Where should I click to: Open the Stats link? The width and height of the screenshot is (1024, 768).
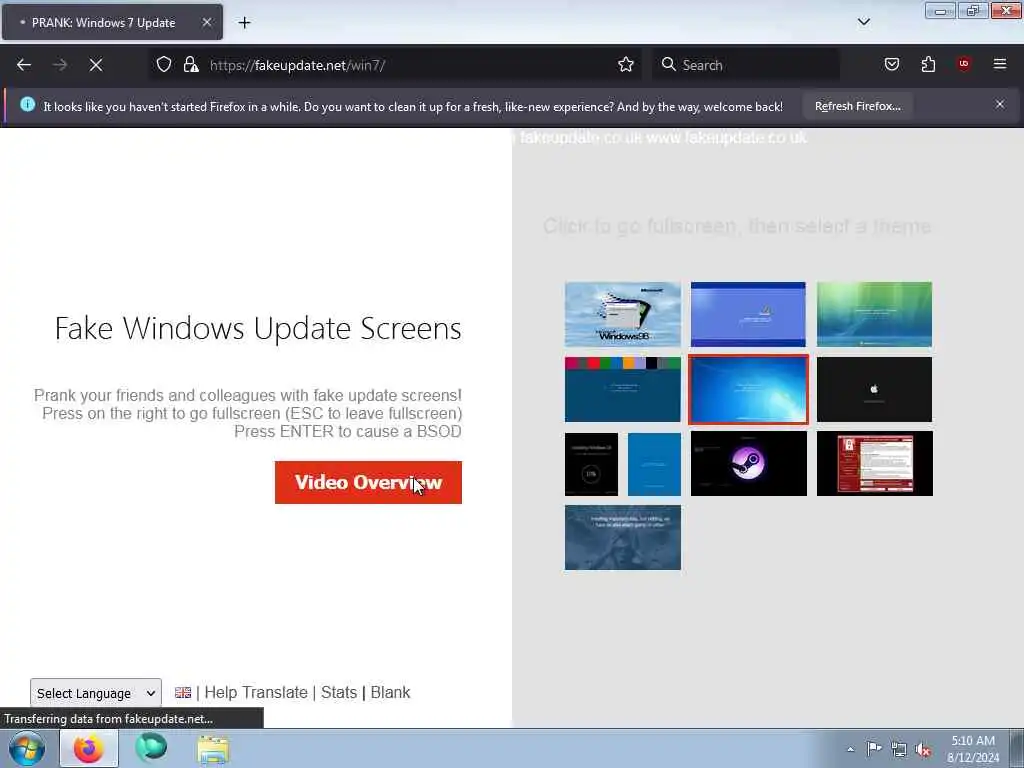[339, 692]
